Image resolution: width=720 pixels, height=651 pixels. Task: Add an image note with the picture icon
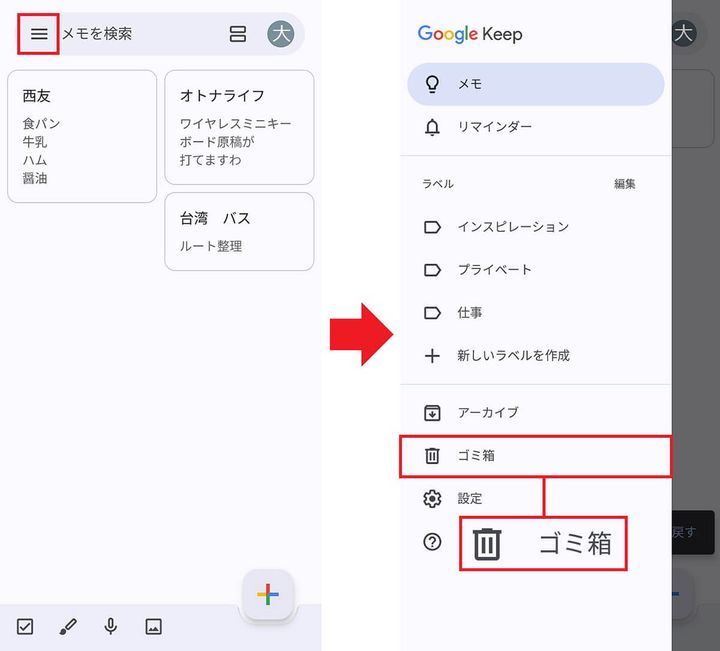pos(153,626)
